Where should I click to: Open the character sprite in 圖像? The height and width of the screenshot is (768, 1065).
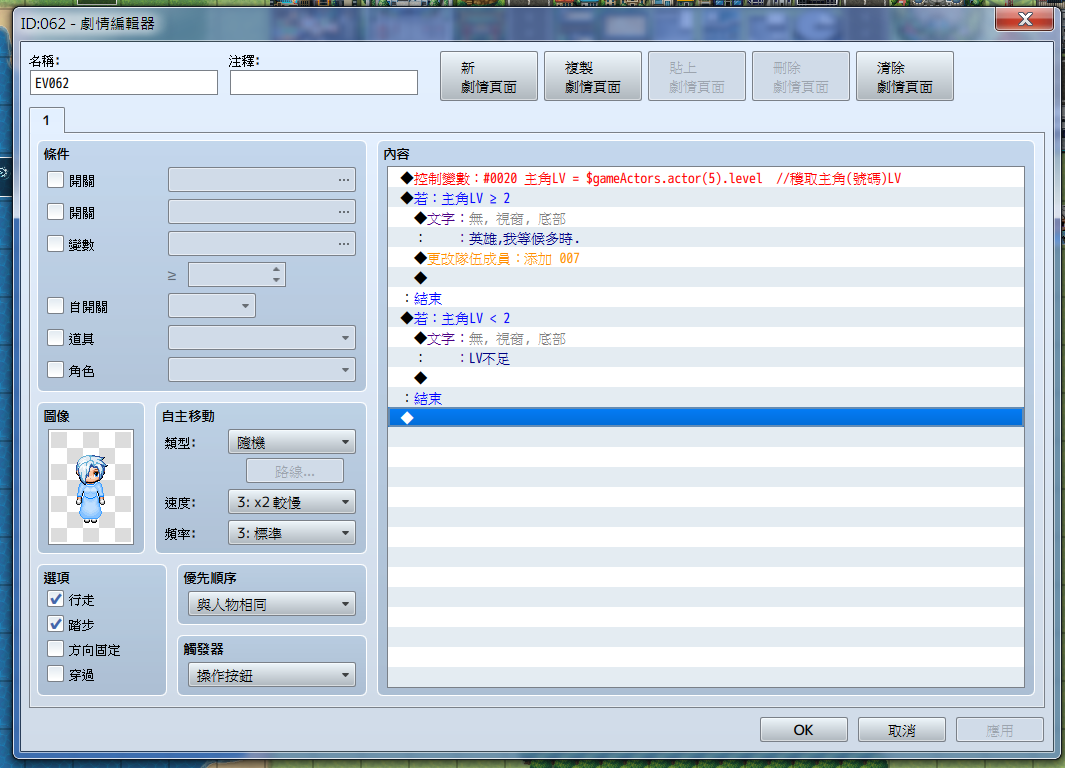(x=91, y=487)
